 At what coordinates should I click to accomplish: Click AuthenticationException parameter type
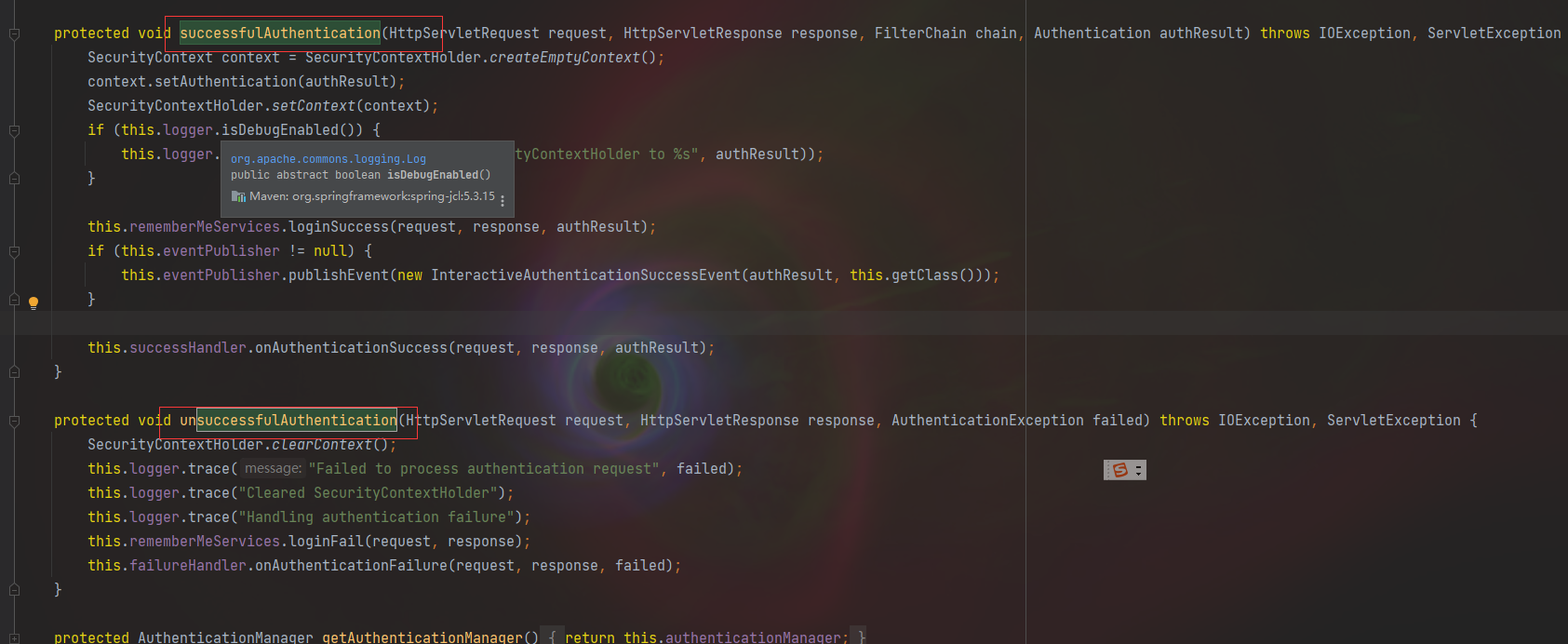(x=987, y=421)
